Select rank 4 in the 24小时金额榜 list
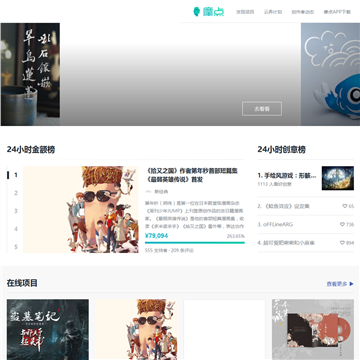The height and width of the screenshot is (360, 360). click(x=16, y=229)
